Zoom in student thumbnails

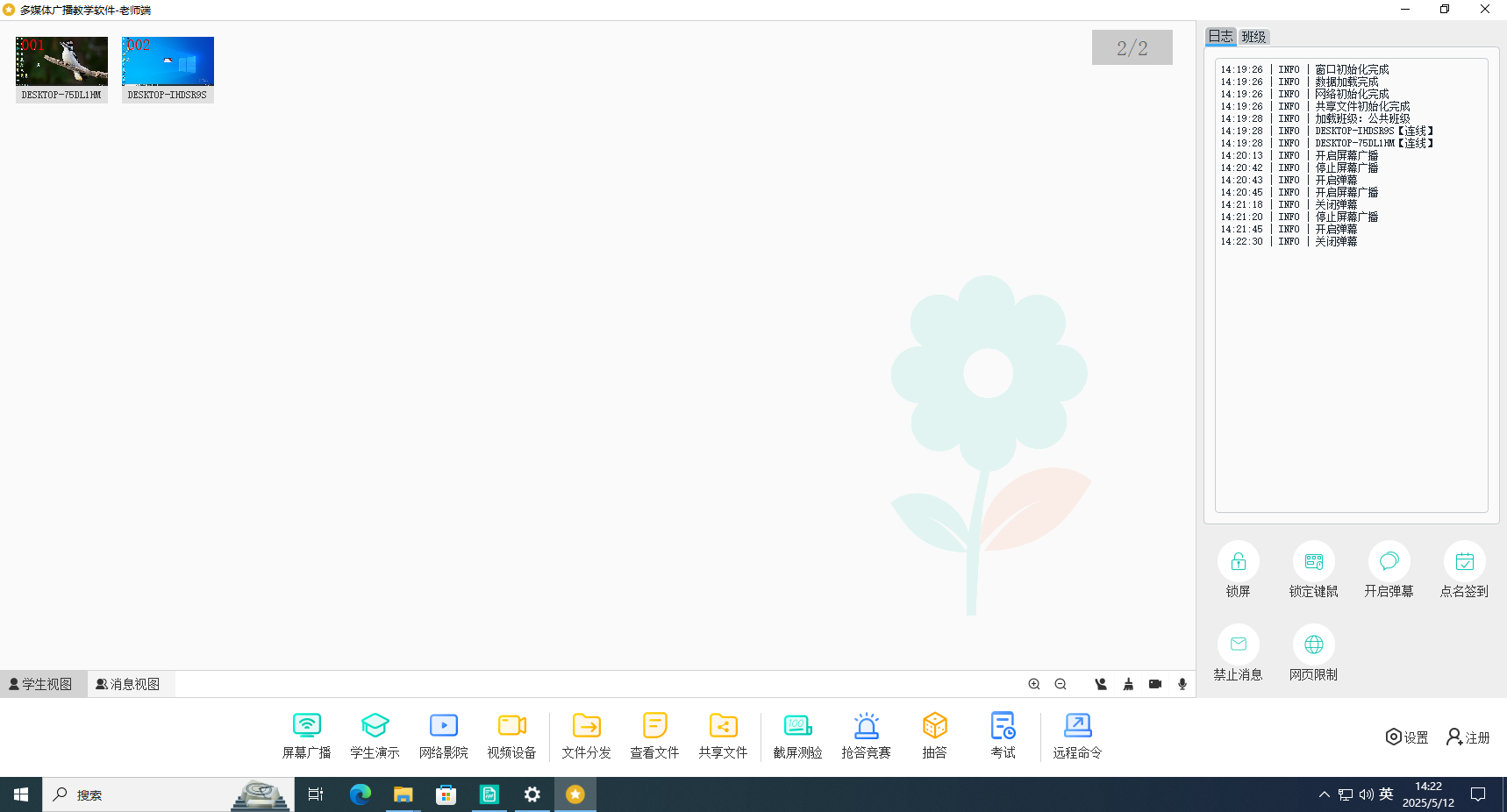pyautogui.click(x=1034, y=684)
